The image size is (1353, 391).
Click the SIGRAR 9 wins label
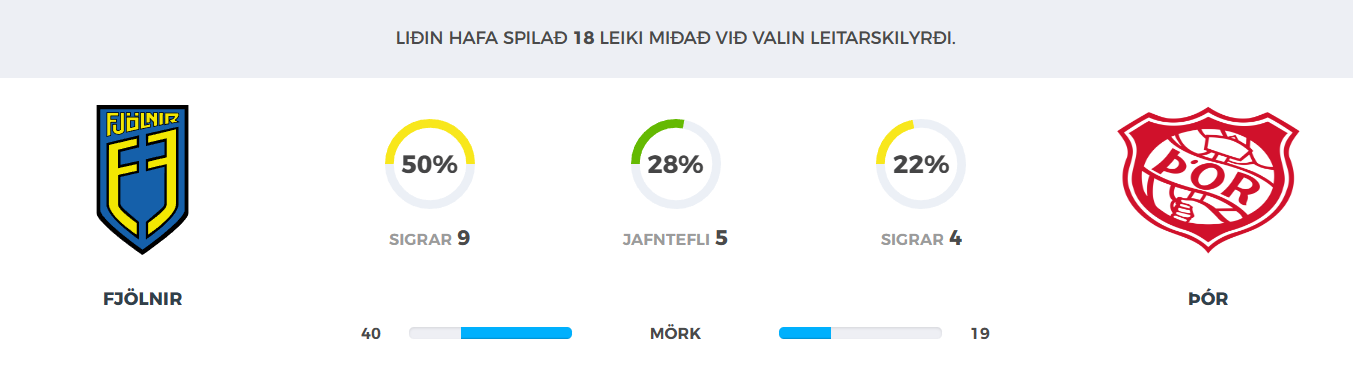pyautogui.click(x=429, y=239)
